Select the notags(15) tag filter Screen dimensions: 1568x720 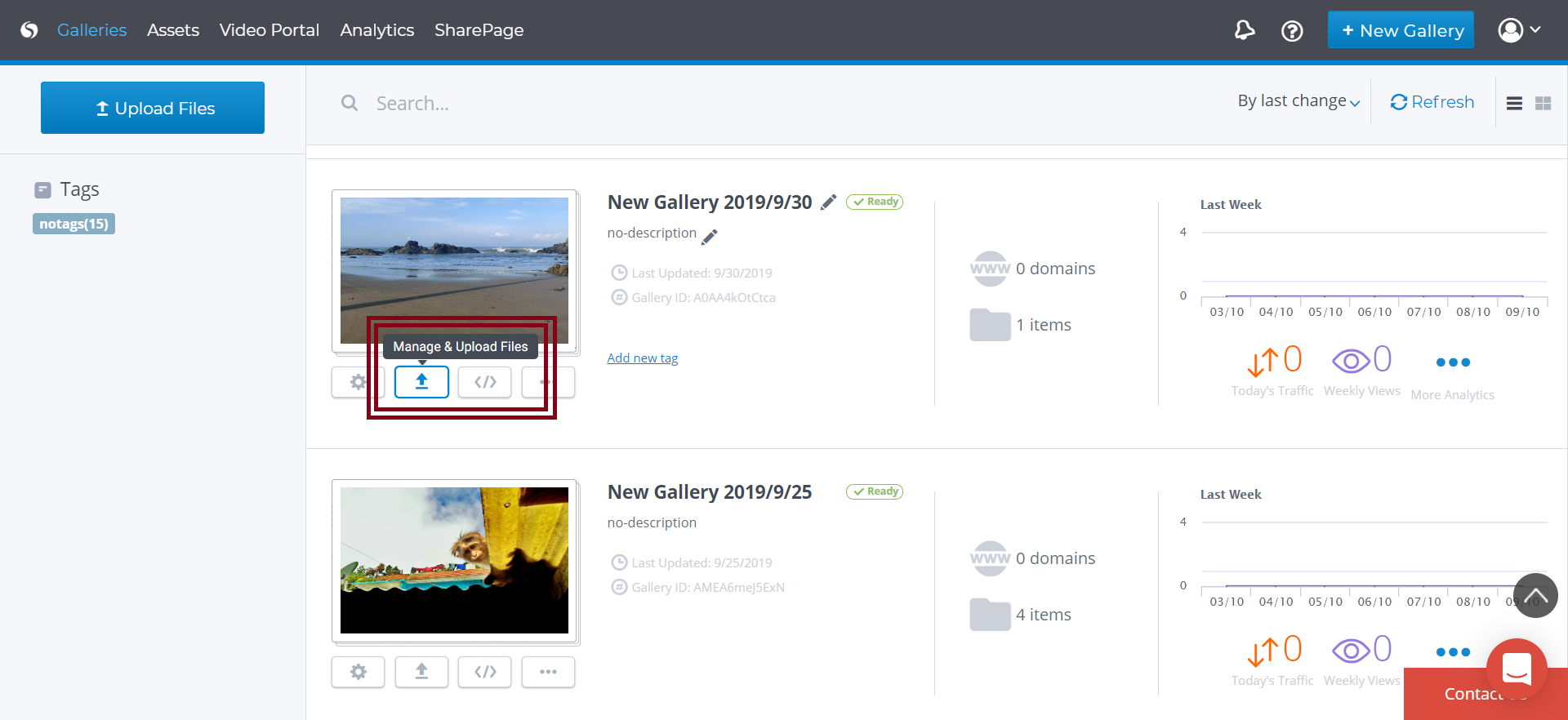(73, 224)
